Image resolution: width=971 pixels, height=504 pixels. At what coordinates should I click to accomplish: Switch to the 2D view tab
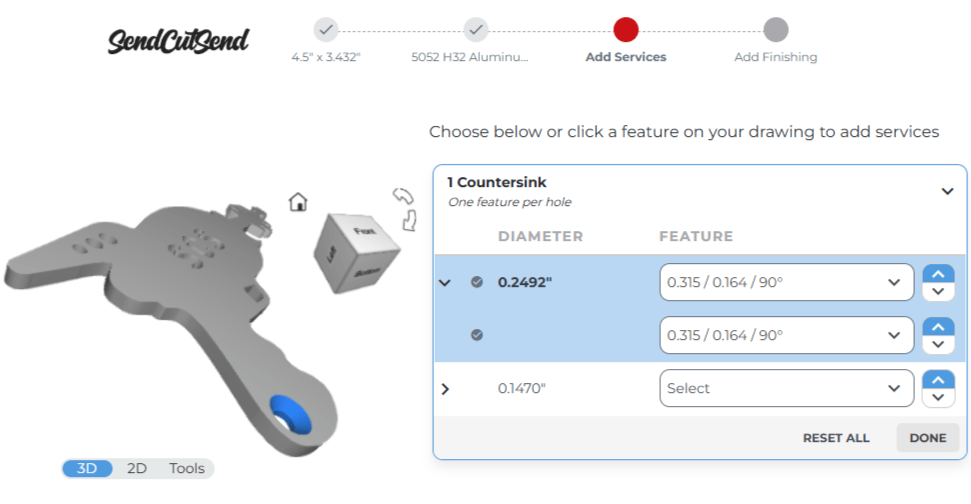(x=137, y=468)
